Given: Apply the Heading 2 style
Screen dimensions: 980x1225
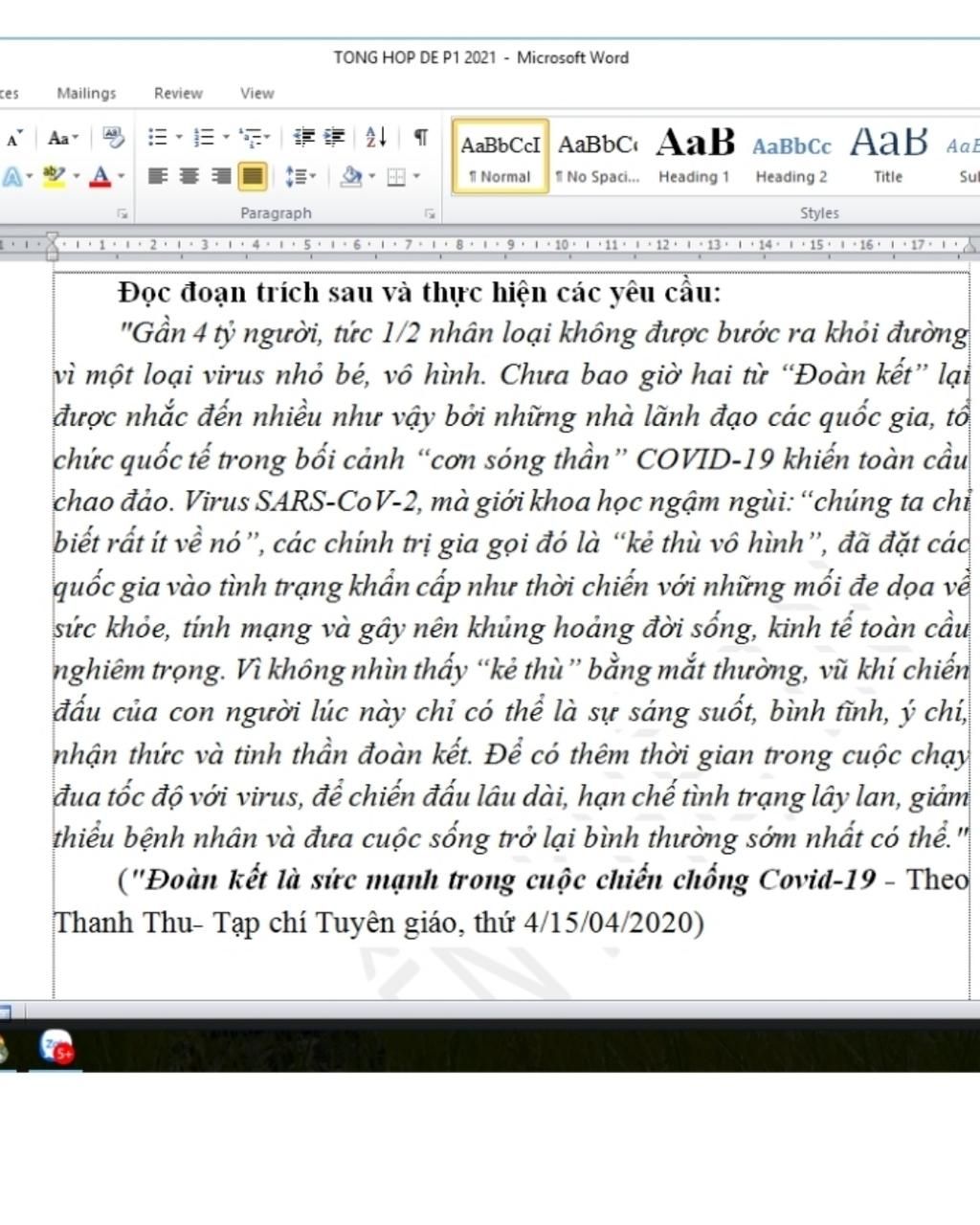Looking at the screenshot, I should tap(791, 156).
